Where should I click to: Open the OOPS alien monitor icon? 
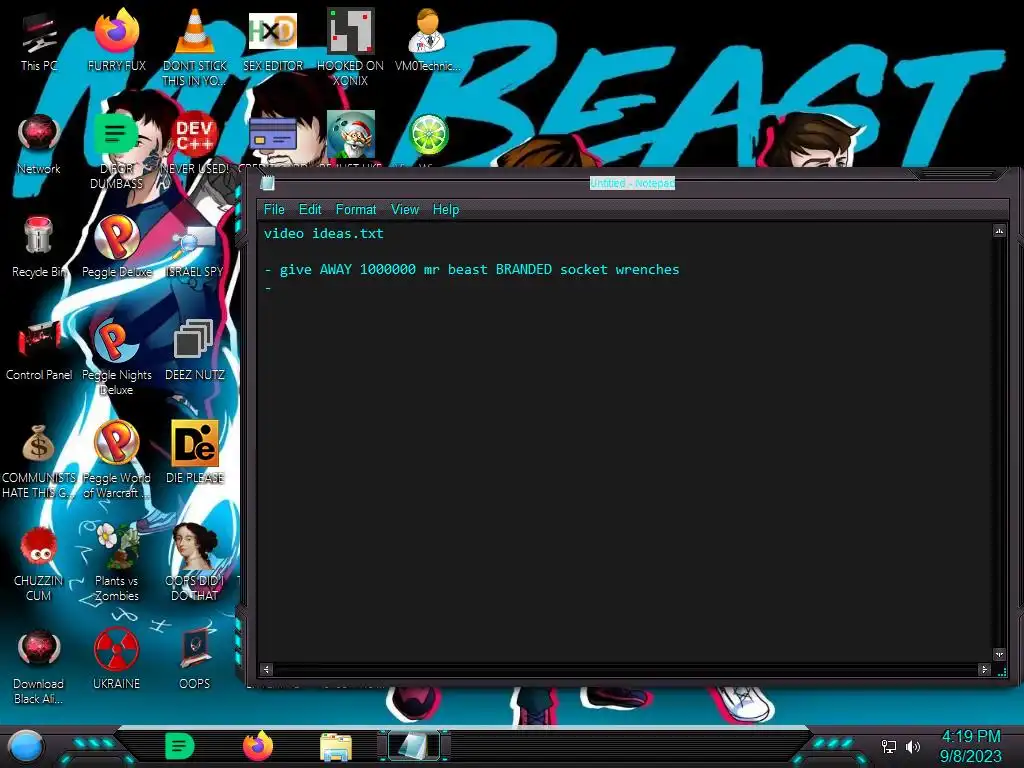pos(195,660)
